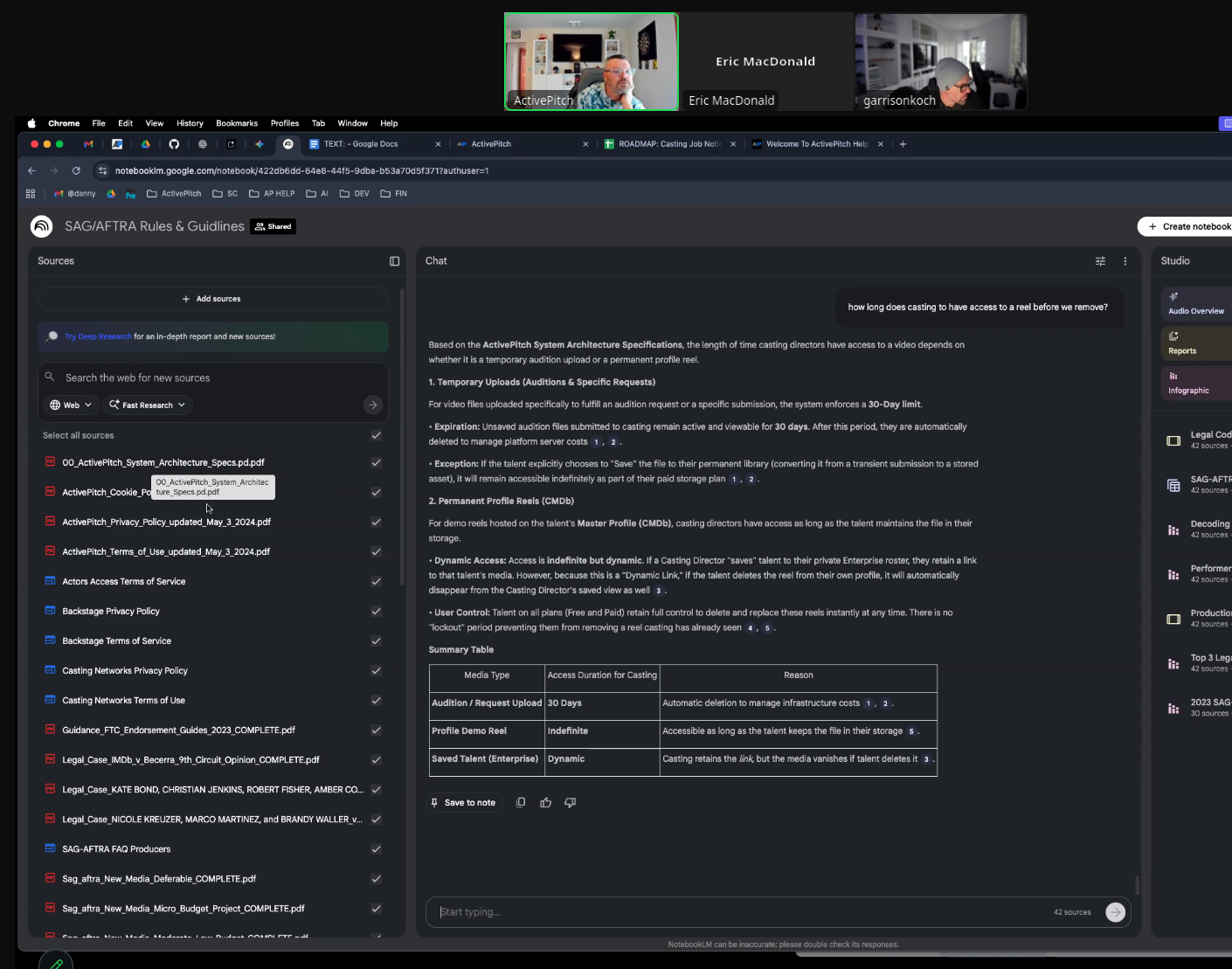Give thumbs down to the response
The width and height of the screenshot is (1232, 969).
coord(570,802)
